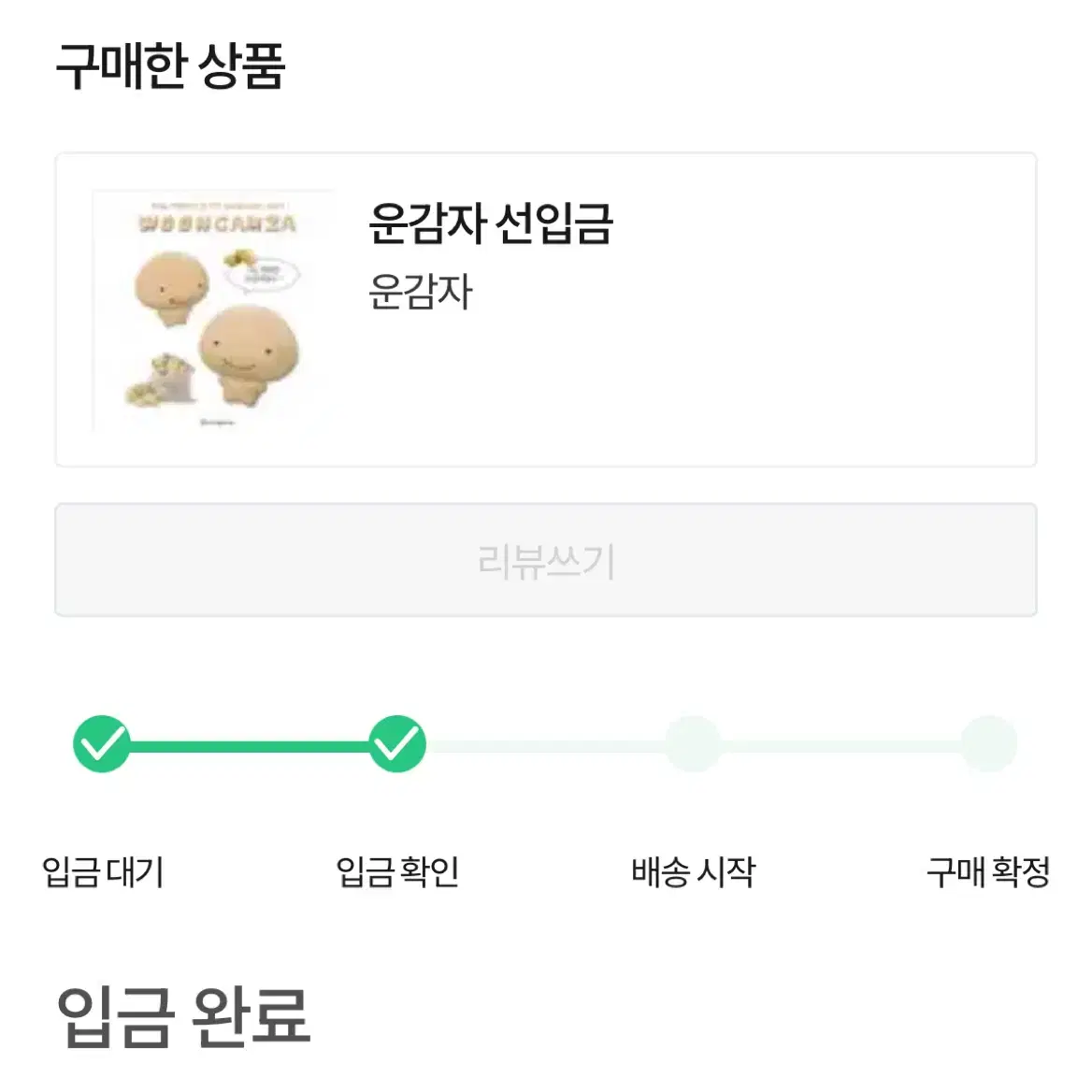Click the 입금 완료 status heading
The height and width of the screenshot is (1092, 1092).
pos(183,1017)
